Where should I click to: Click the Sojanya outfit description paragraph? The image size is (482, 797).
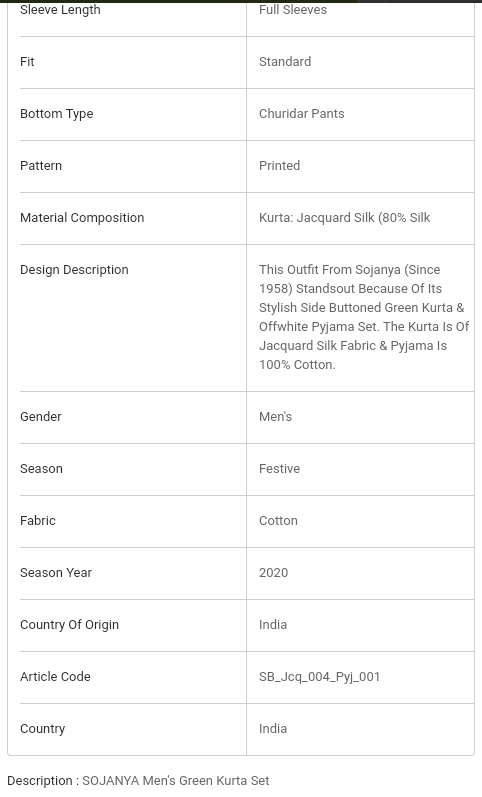364,317
